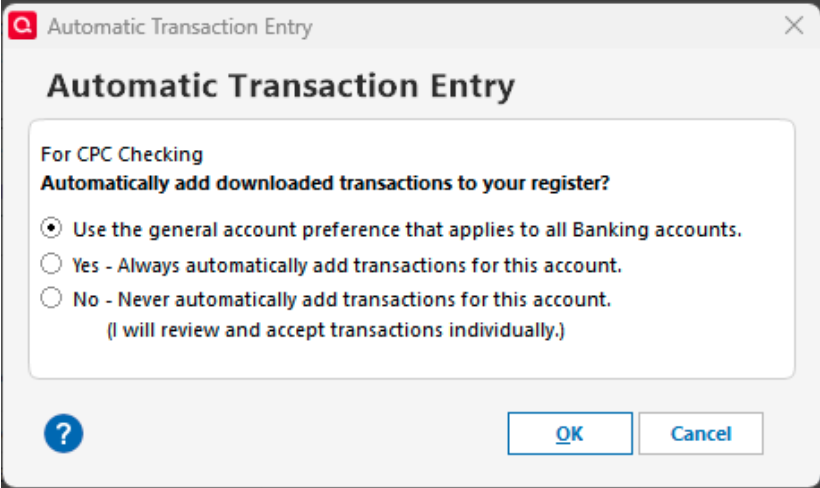Image resolution: width=820 pixels, height=488 pixels.
Task: Choose the 'Yes - Always' radio button
Action: click(x=50, y=264)
